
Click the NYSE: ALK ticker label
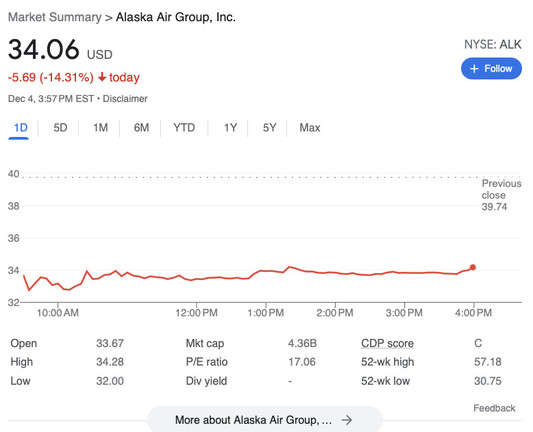tap(493, 45)
